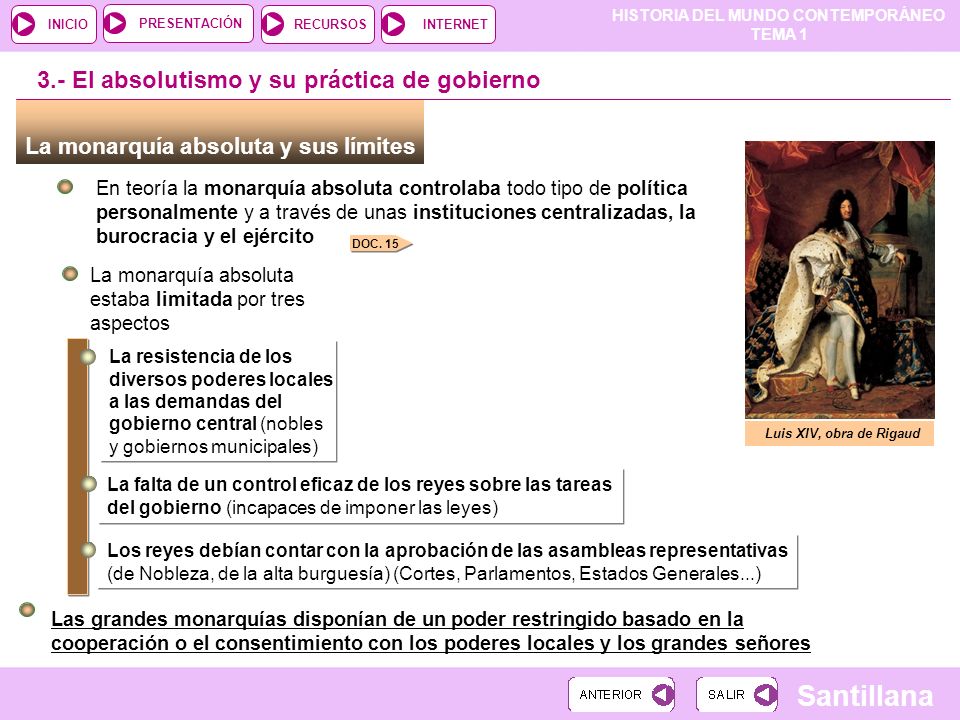Click the heading 'La monarquía absoluta y sus límites'

220,146
